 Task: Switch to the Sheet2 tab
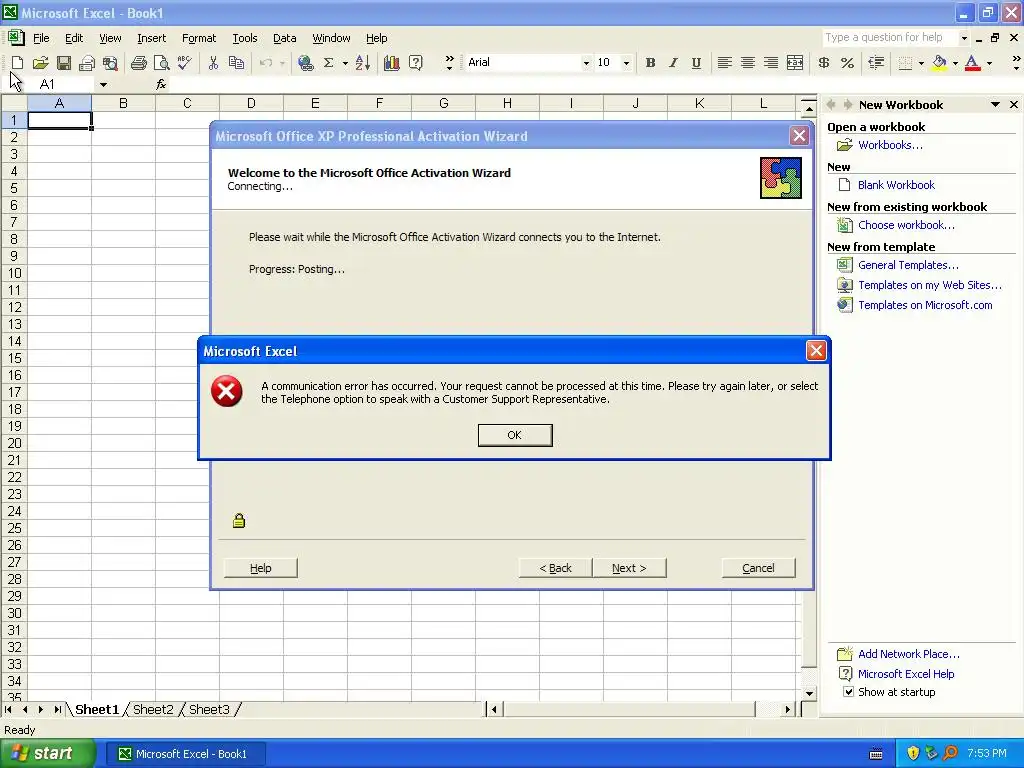pos(153,709)
